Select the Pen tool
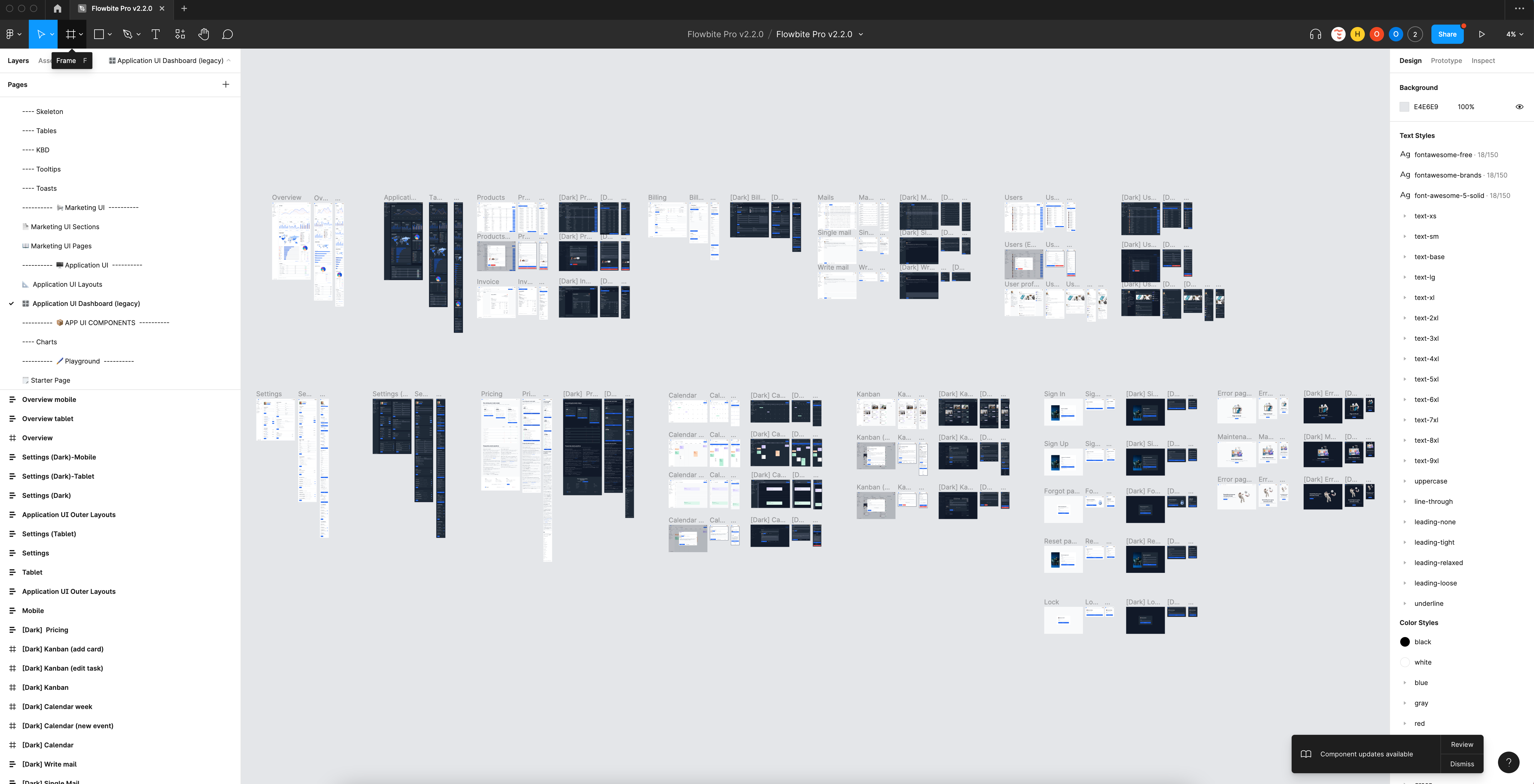 tap(127, 34)
